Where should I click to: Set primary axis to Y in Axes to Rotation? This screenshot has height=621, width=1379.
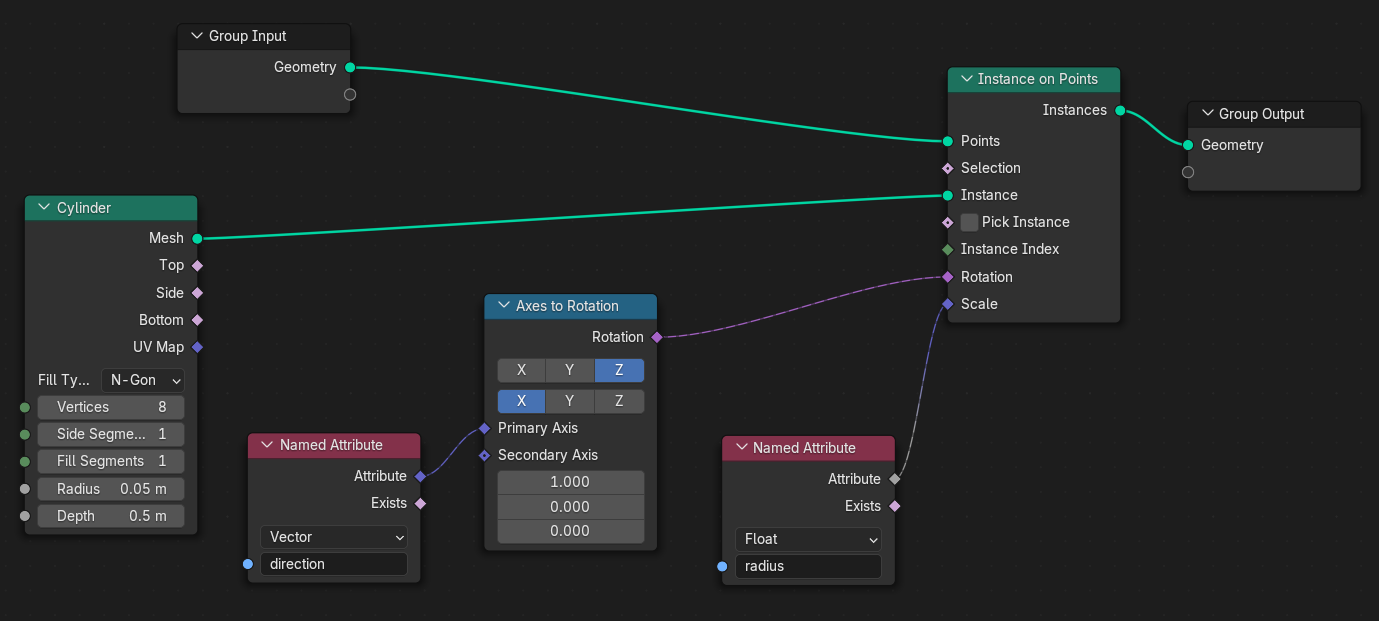[570, 370]
